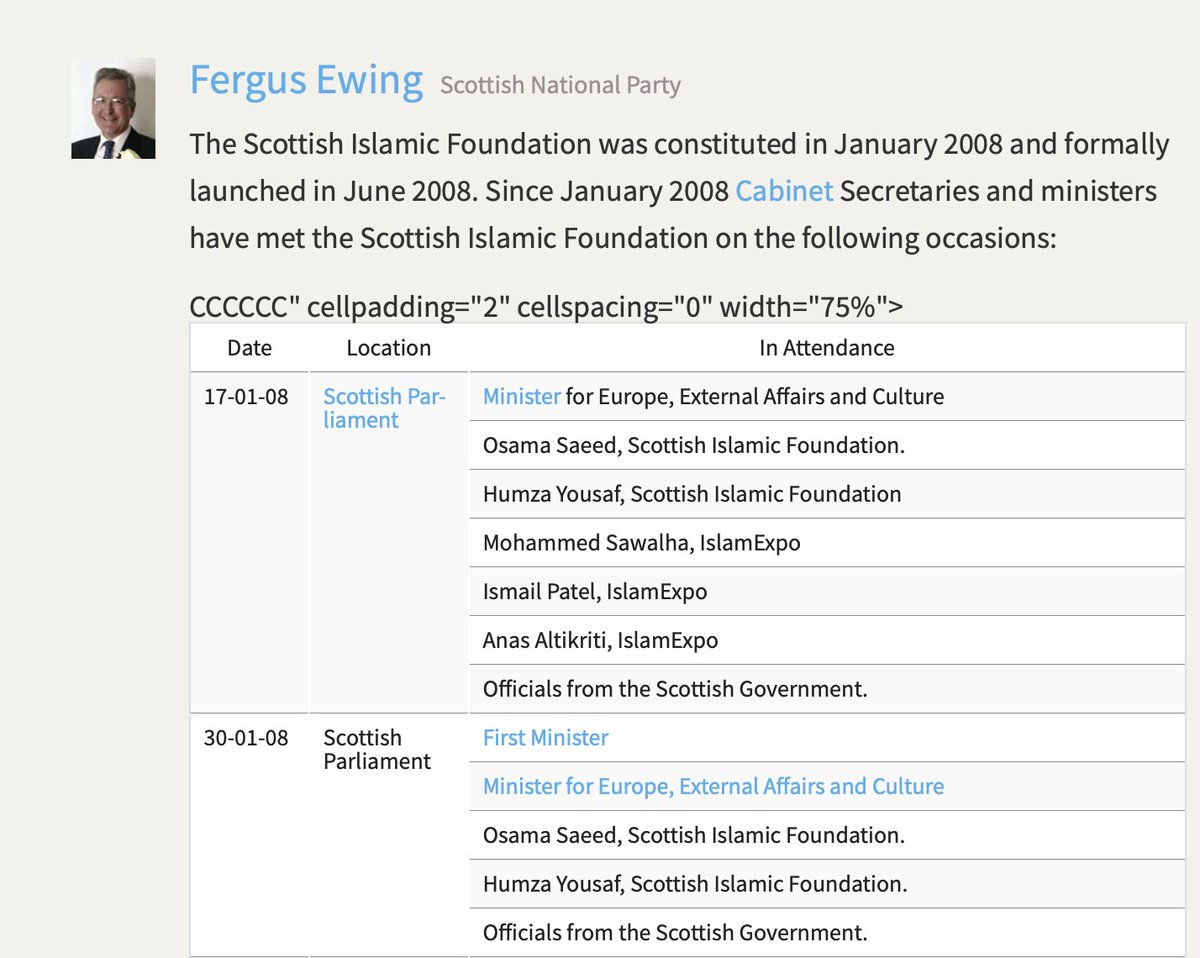
Task: Select the Location column header
Action: (x=388, y=348)
